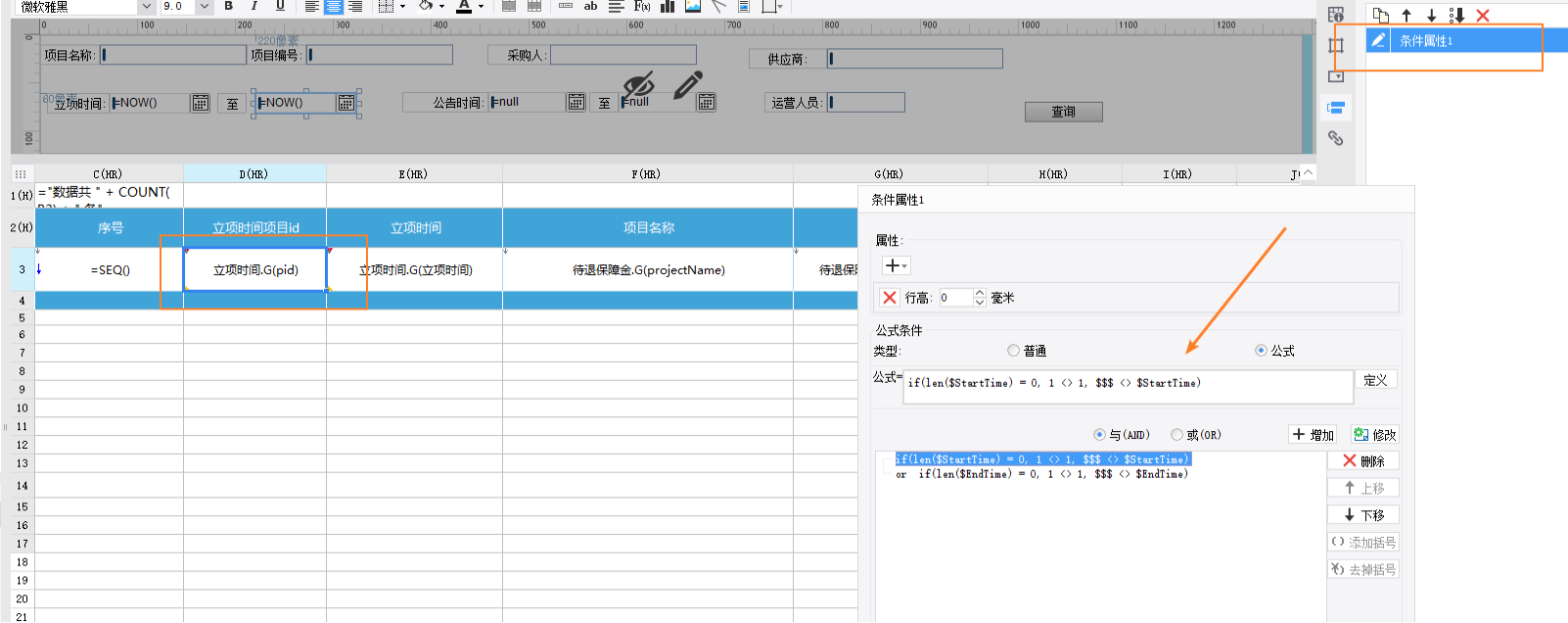Move condition attribute down with arrow icon
The width and height of the screenshot is (1568, 623).
coord(1431,15)
